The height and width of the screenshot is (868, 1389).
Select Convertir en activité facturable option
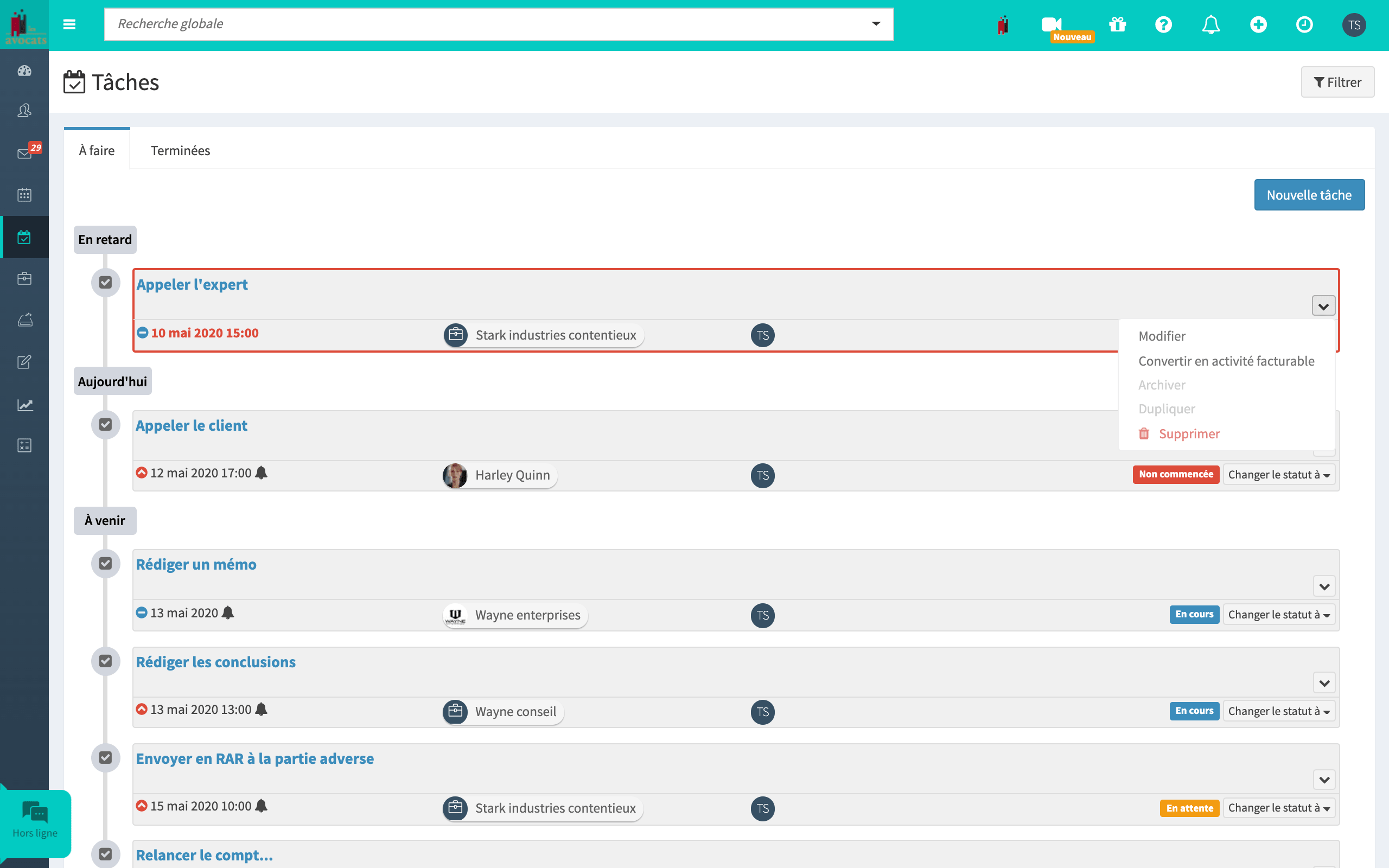click(x=1225, y=359)
